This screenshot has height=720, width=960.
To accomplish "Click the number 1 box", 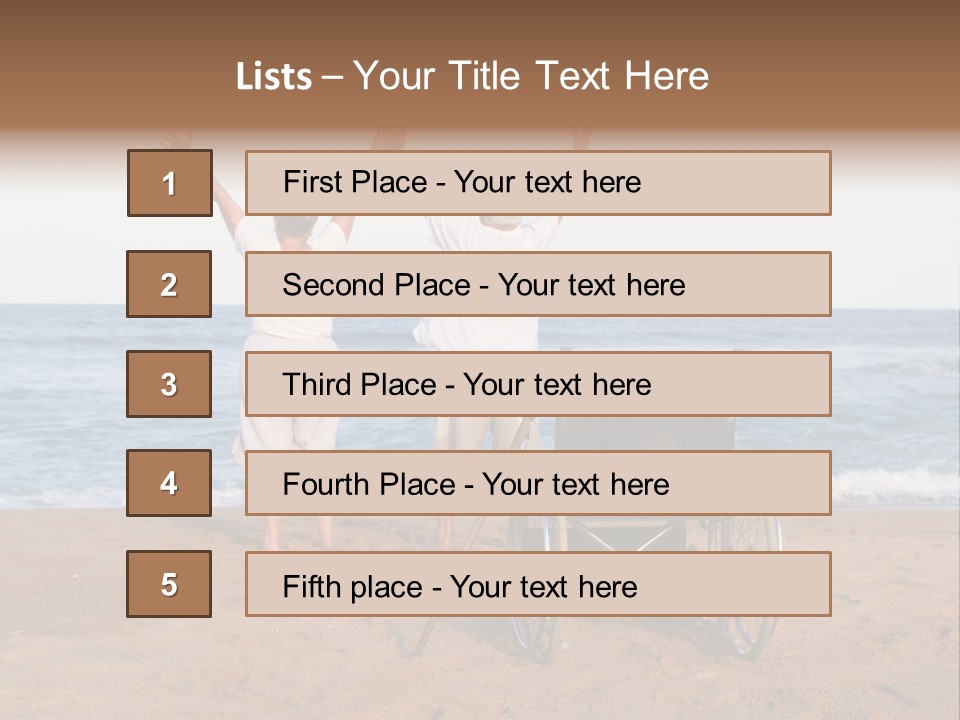I will pos(169,183).
